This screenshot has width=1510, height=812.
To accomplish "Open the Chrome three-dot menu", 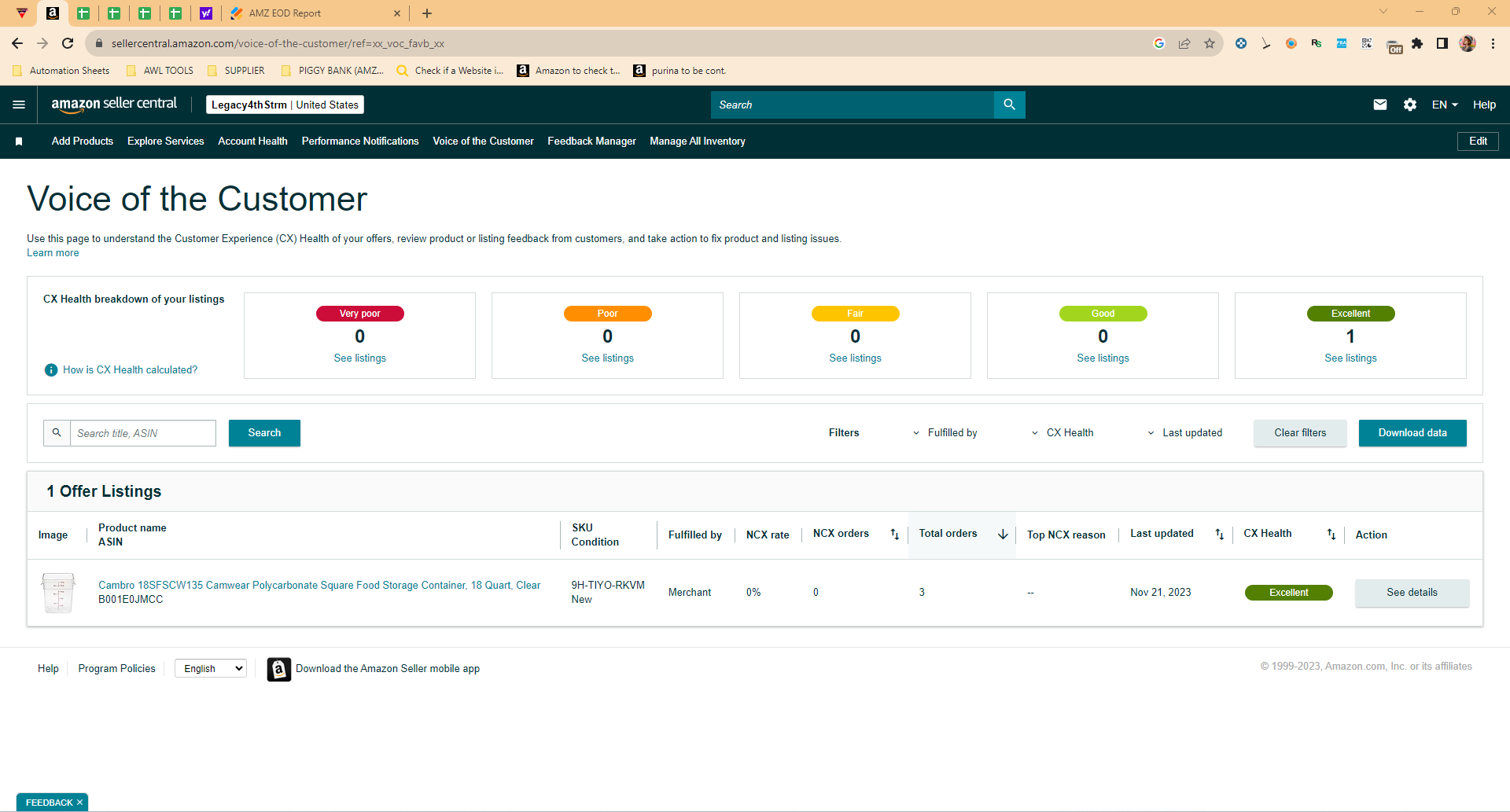I will (1493, 43).
